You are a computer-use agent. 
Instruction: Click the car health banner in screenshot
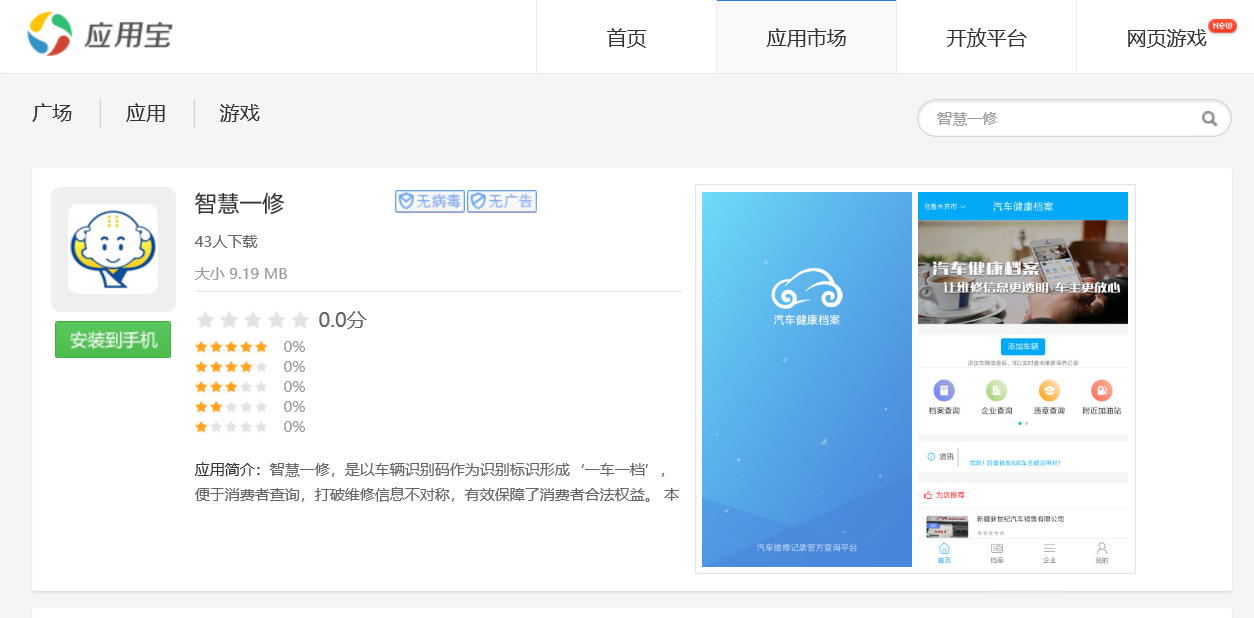click(1023, 271)
